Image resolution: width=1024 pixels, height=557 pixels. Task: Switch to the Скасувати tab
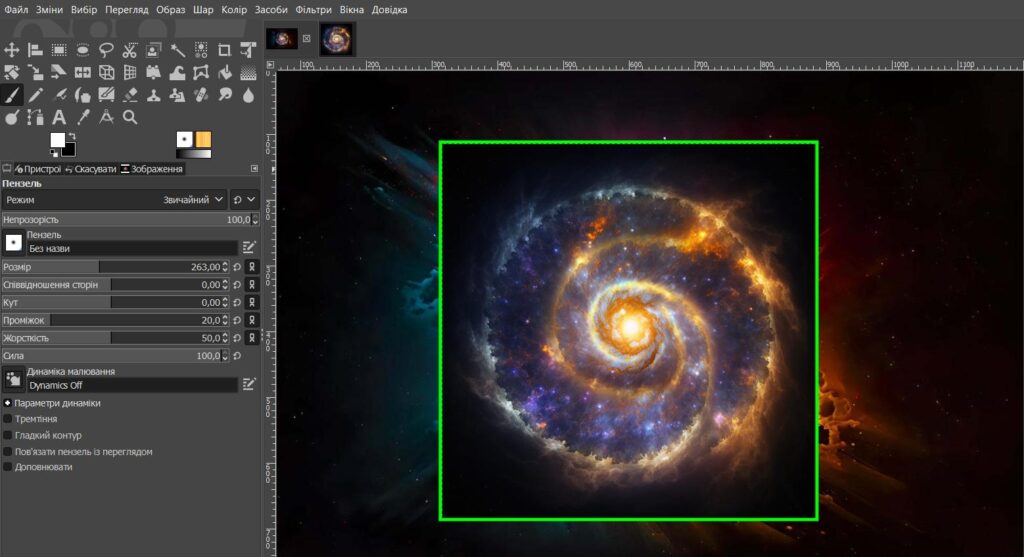[x=90, y=168]
